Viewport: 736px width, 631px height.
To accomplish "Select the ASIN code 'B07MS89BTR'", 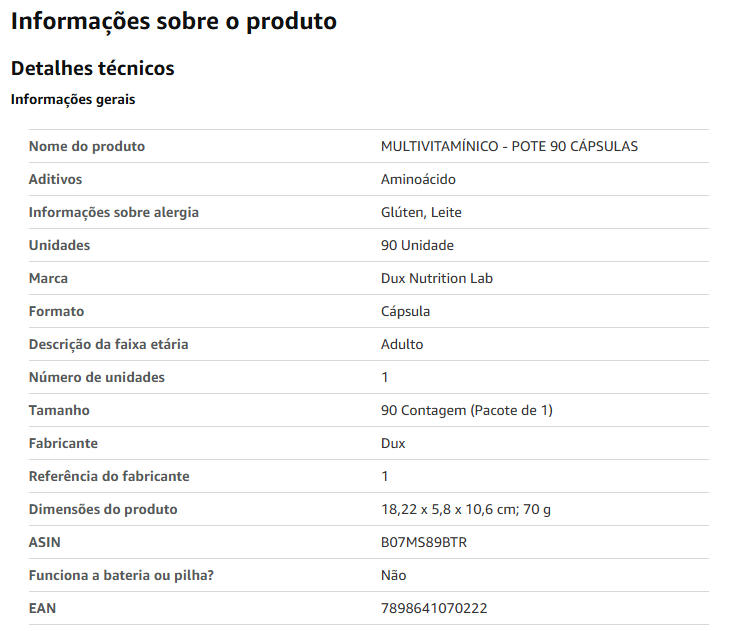I will 424,542.
